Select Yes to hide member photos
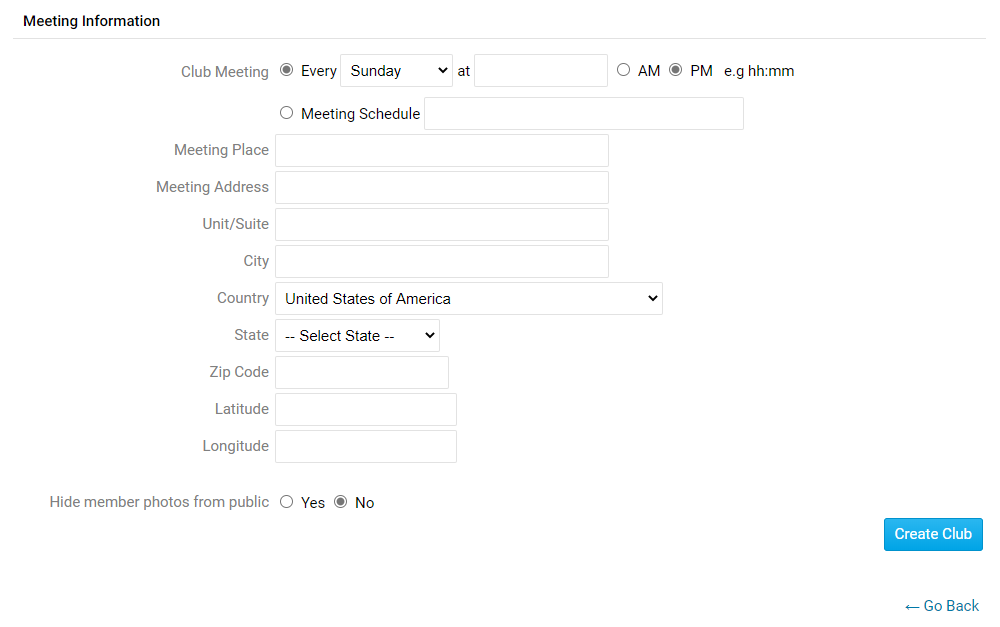The width and height of the screenshot is (1000, 627). (x=287, y=502)
